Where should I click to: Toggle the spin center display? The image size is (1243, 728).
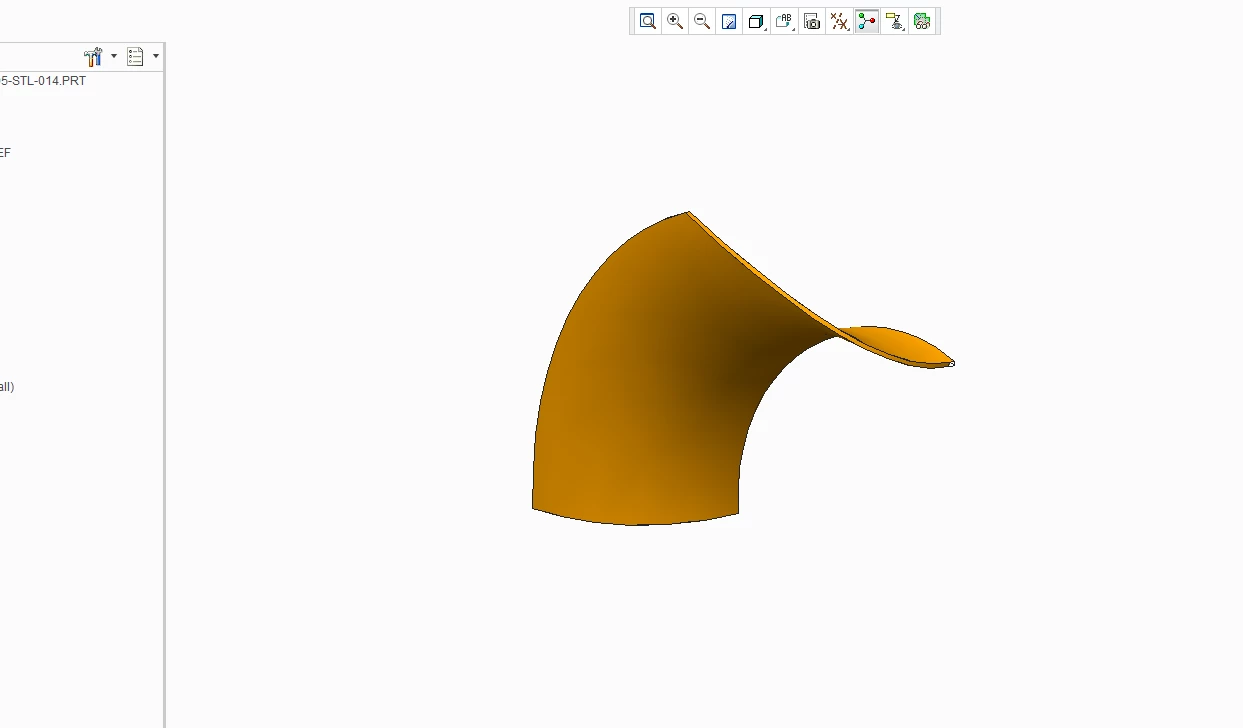pos(867,21)
